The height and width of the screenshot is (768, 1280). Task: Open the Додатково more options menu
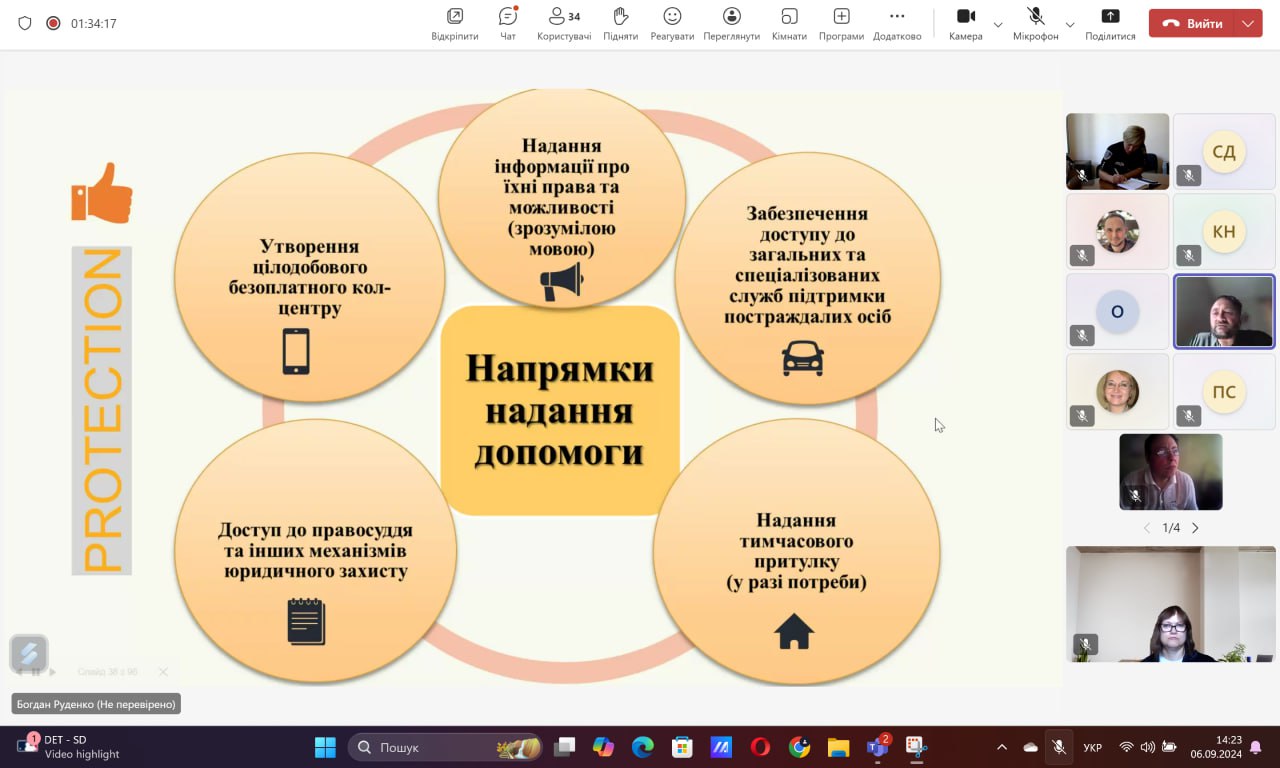pyautogui.click(x=897, y=24)
